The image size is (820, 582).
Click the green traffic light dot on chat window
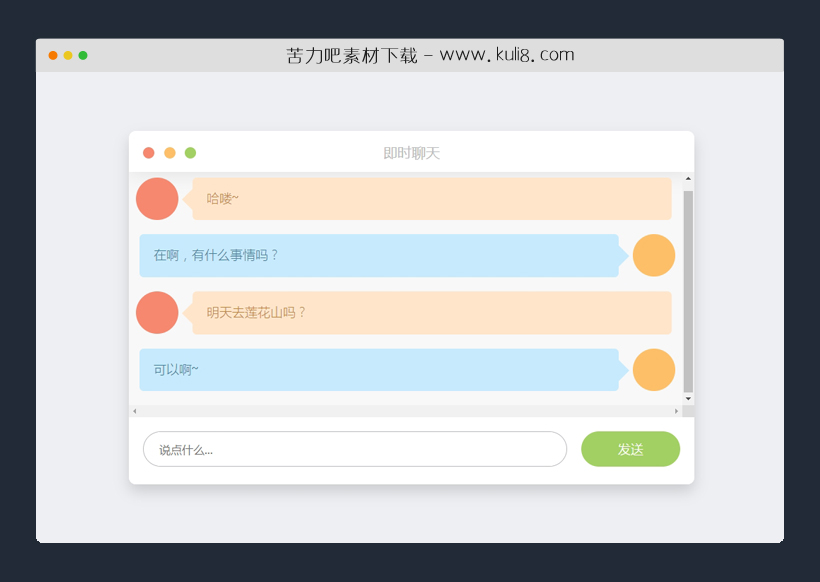click(x=190, y=152)
